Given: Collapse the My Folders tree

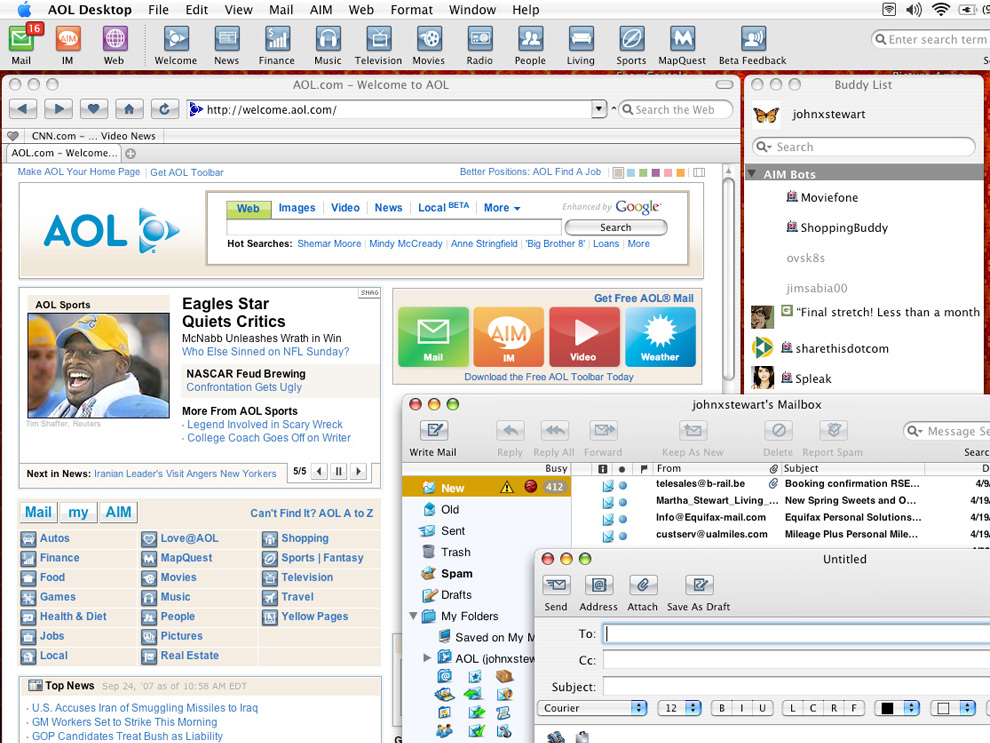Looking at the screenshot, I should point(414,616).
